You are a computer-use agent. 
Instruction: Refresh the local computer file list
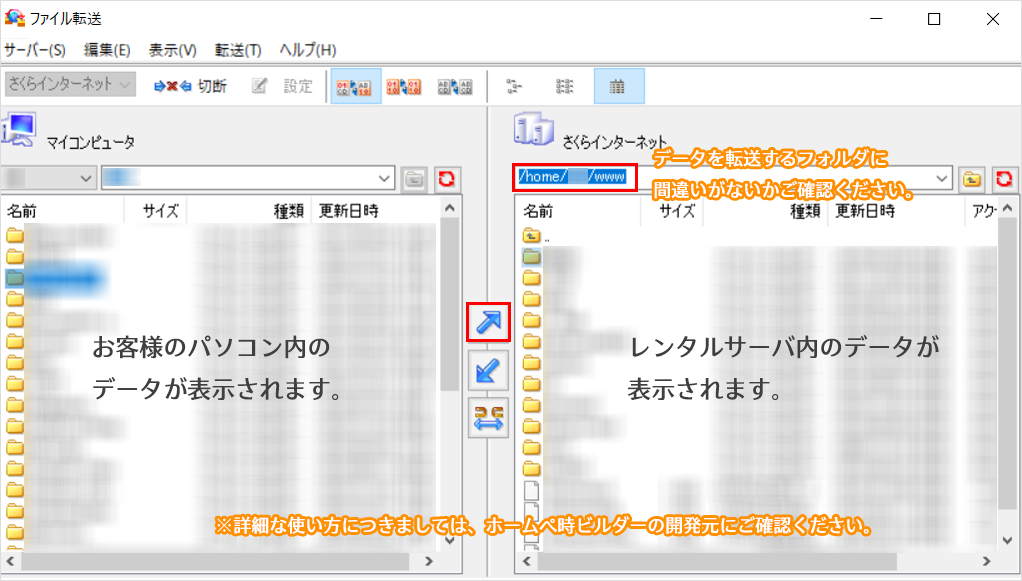[446, 178]
